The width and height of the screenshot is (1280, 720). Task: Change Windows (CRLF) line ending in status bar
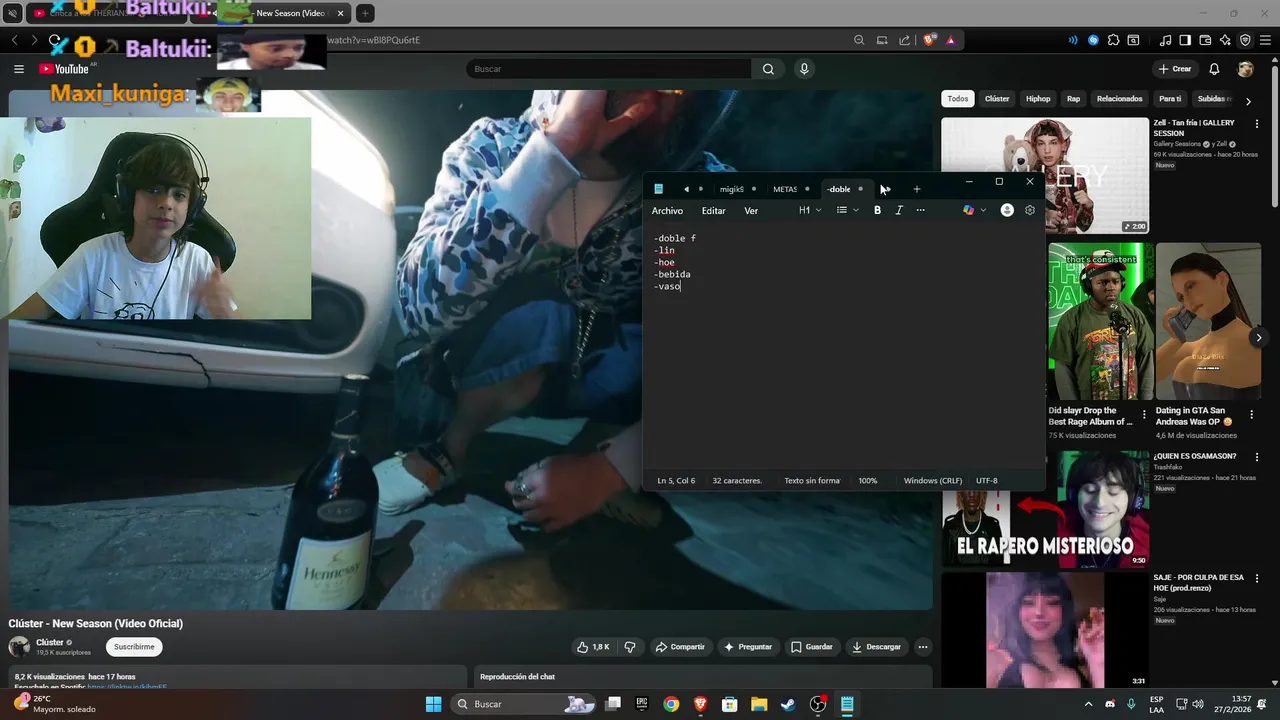click(x=933, y=481)
